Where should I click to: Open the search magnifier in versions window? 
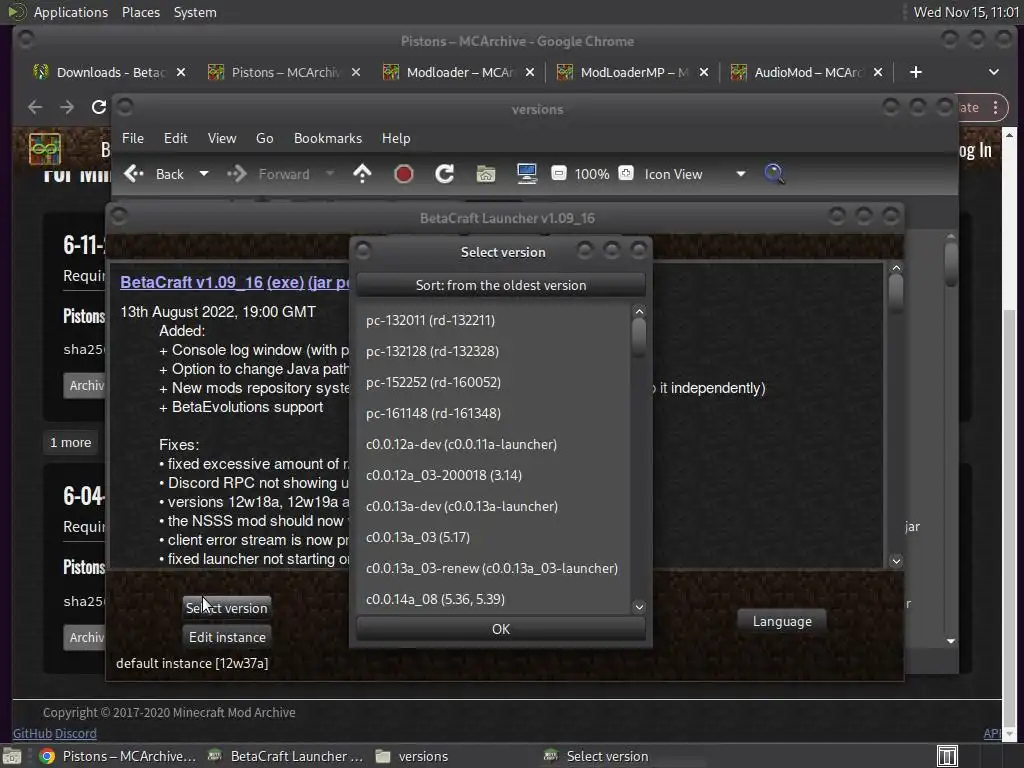774,174
